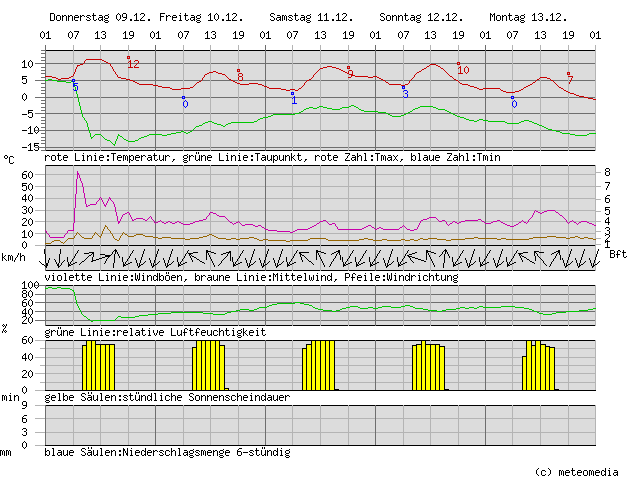Viewport: 631px width, 480px height.
Task: Click the stündliche Sonnenscheindauer legend caption
Action: click(x=167, y=397)
